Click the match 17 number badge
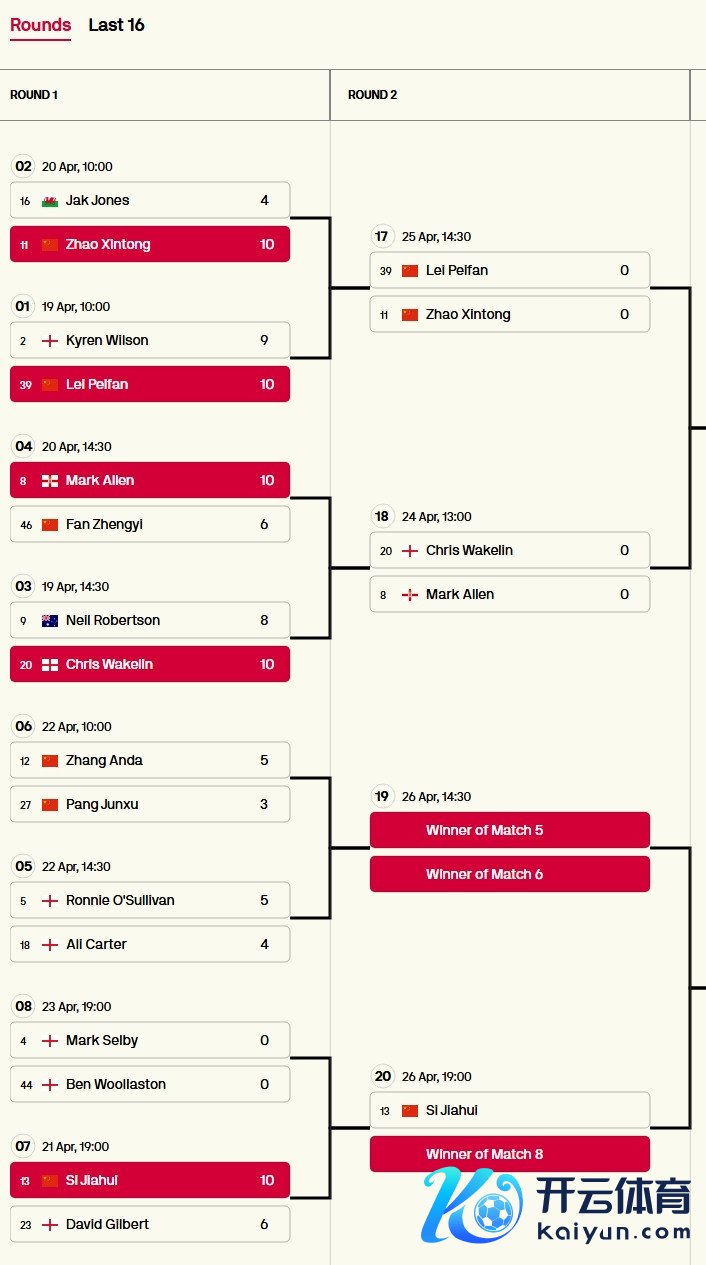Image resolution: width=706 pixels, height=1265 pixels. pos(381,237)
